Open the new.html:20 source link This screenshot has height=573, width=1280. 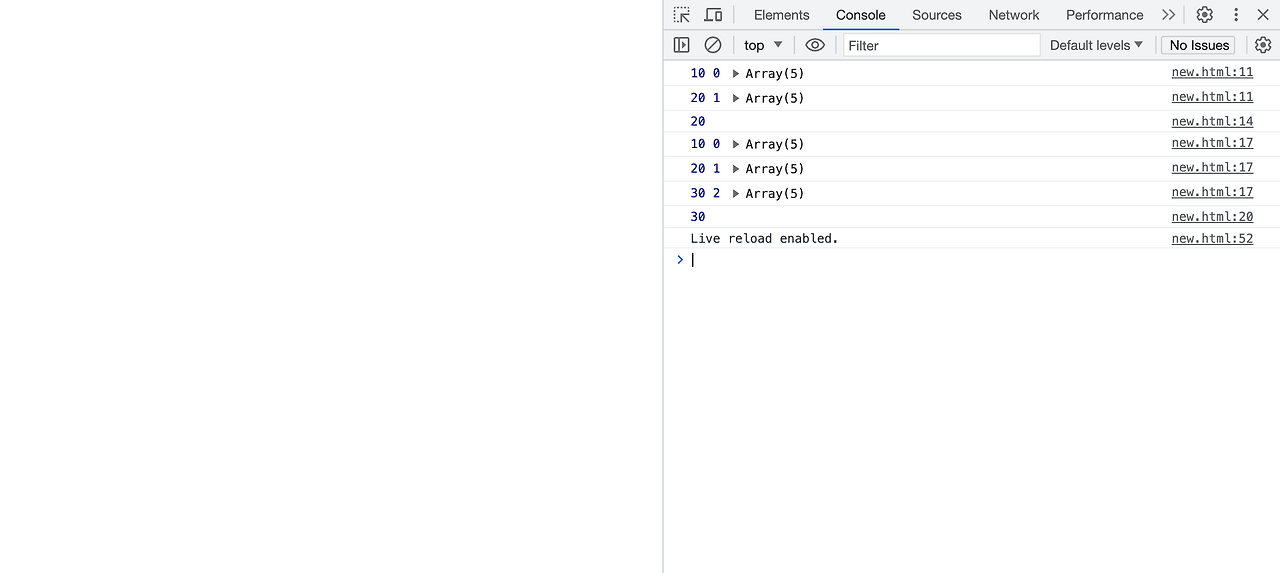tap(1212, 216)
